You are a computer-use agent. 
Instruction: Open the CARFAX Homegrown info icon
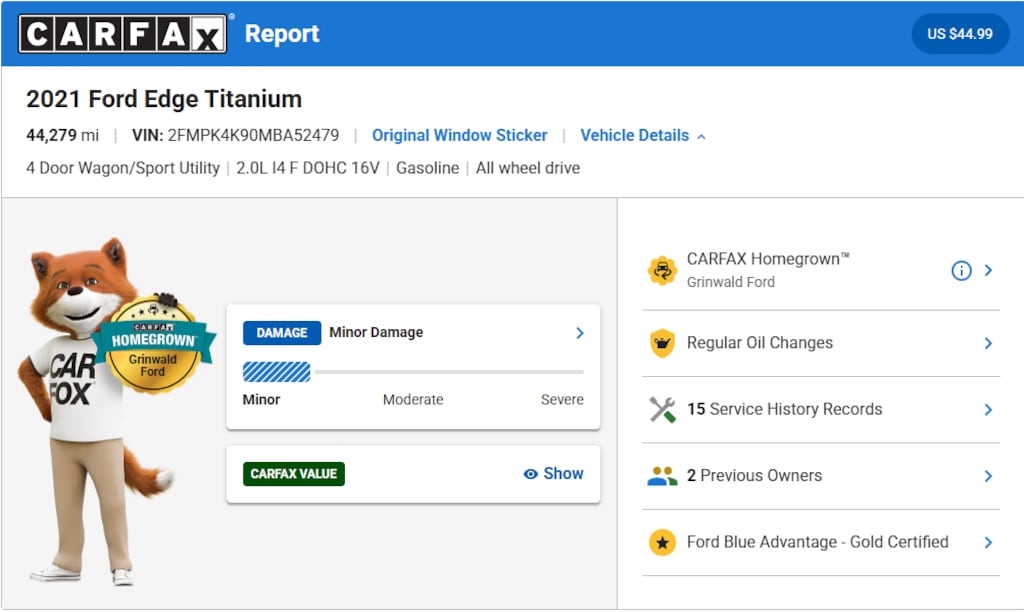click(961, 270)
